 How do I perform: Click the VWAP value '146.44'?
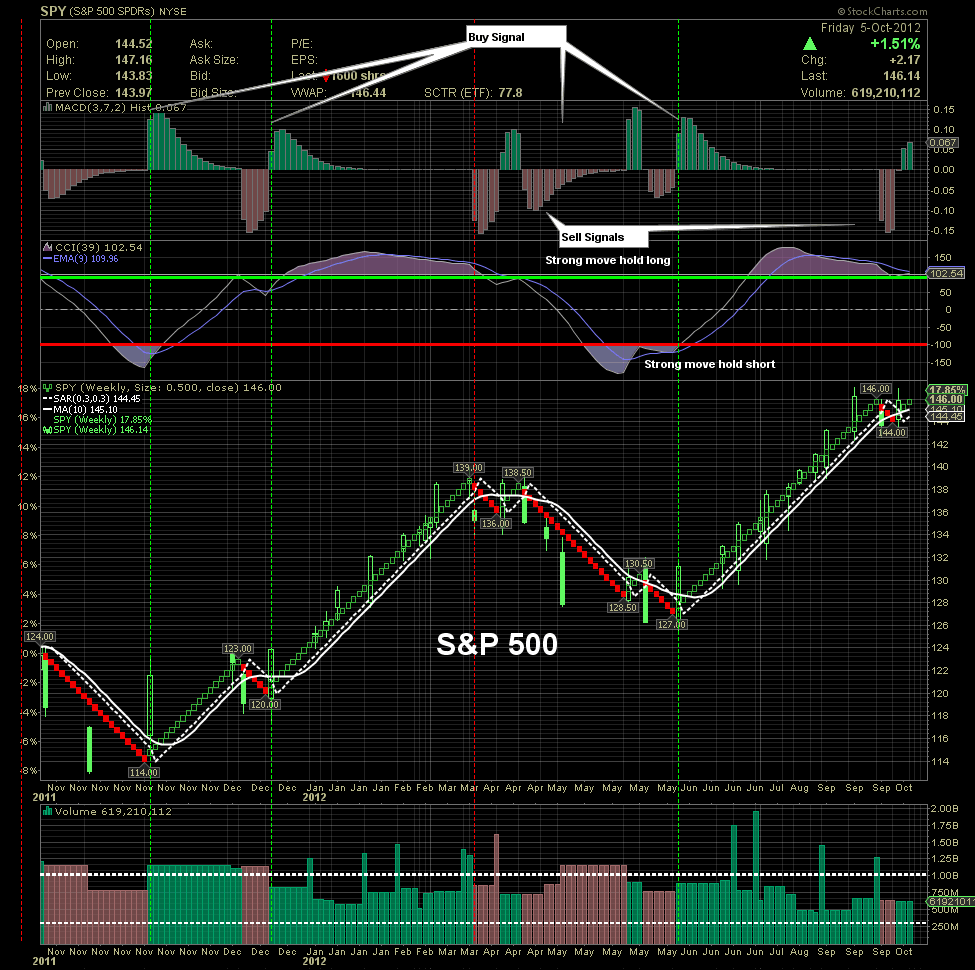[x=367, y=93]
